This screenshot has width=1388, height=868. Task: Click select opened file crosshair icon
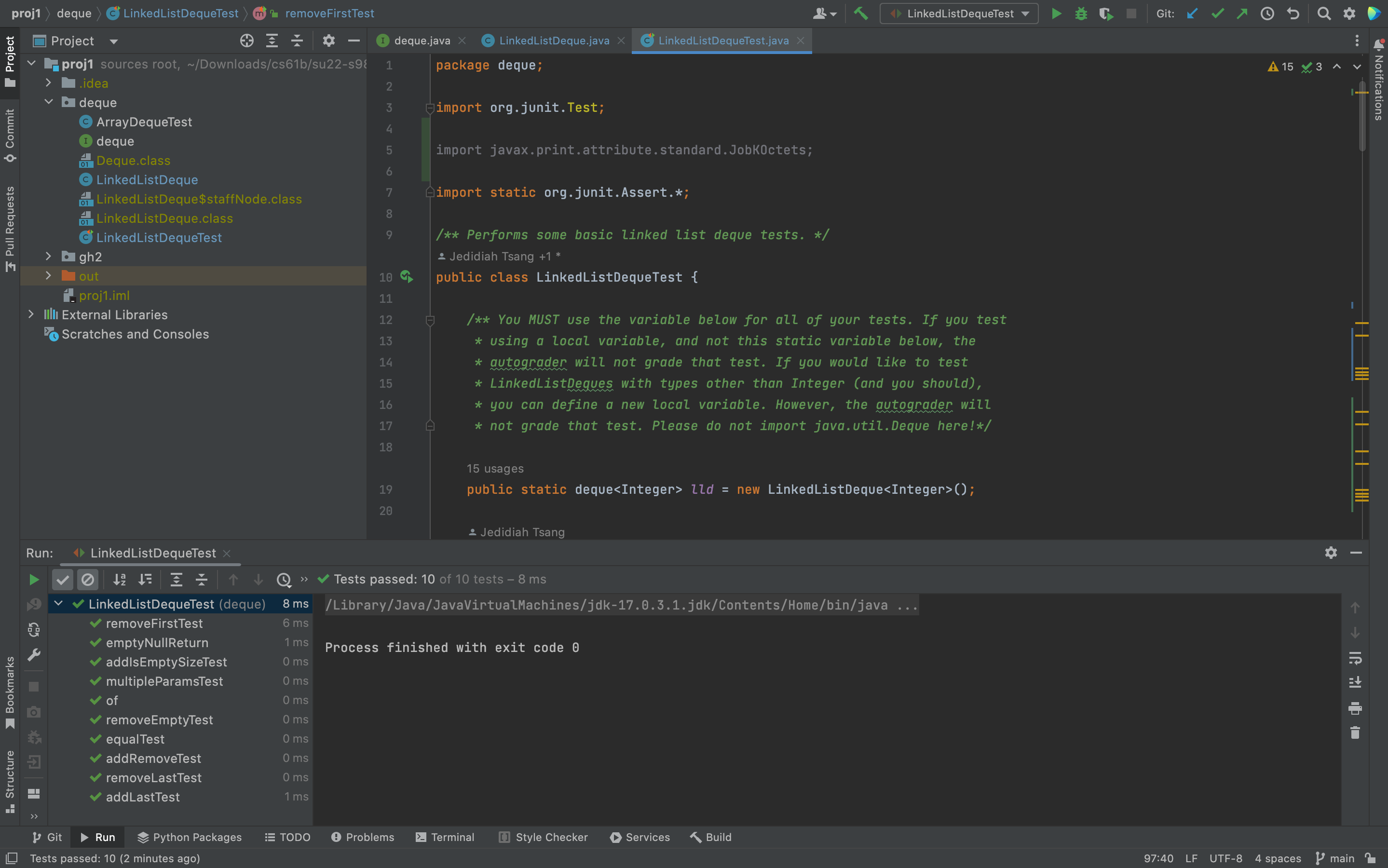pos(247,41)
